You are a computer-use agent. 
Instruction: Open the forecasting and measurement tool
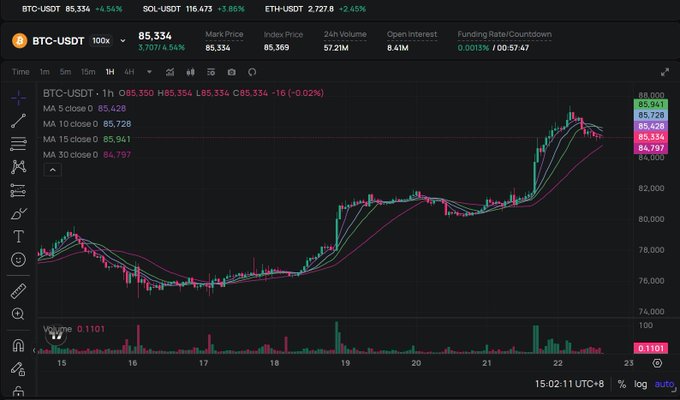pos(18,190)
